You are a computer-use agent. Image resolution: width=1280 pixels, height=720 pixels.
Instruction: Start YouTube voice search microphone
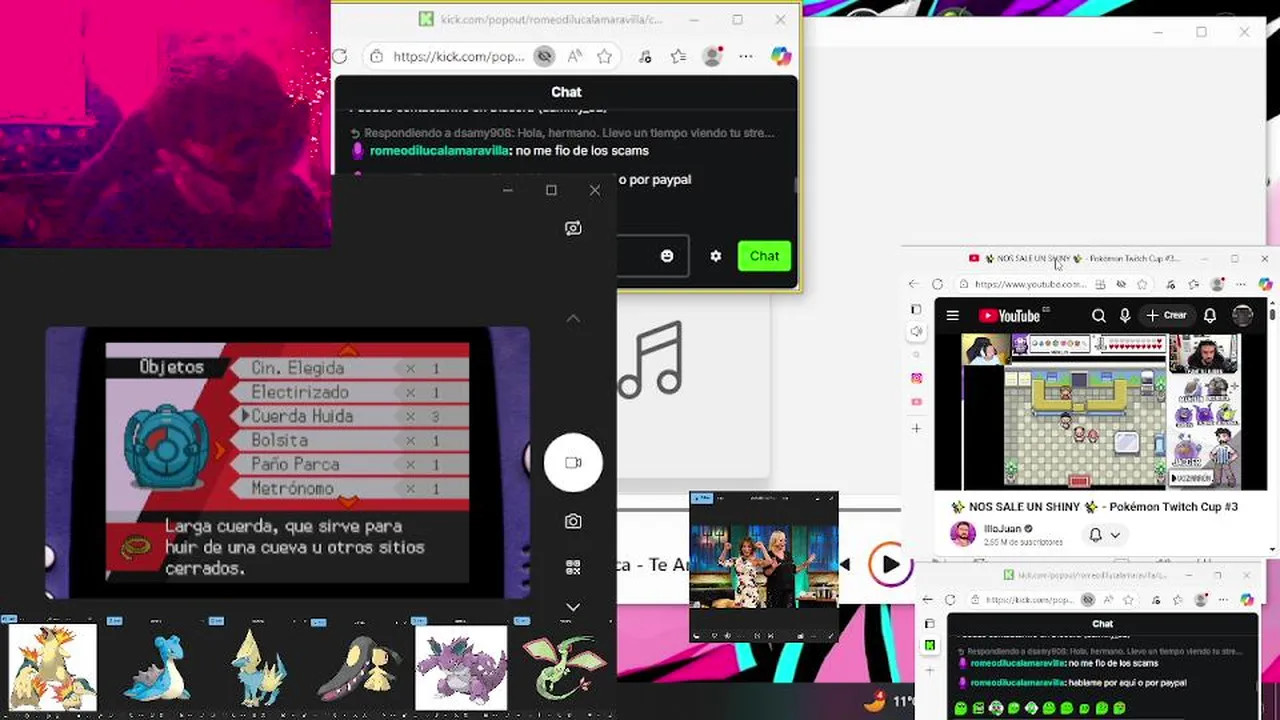[1125, 316]
